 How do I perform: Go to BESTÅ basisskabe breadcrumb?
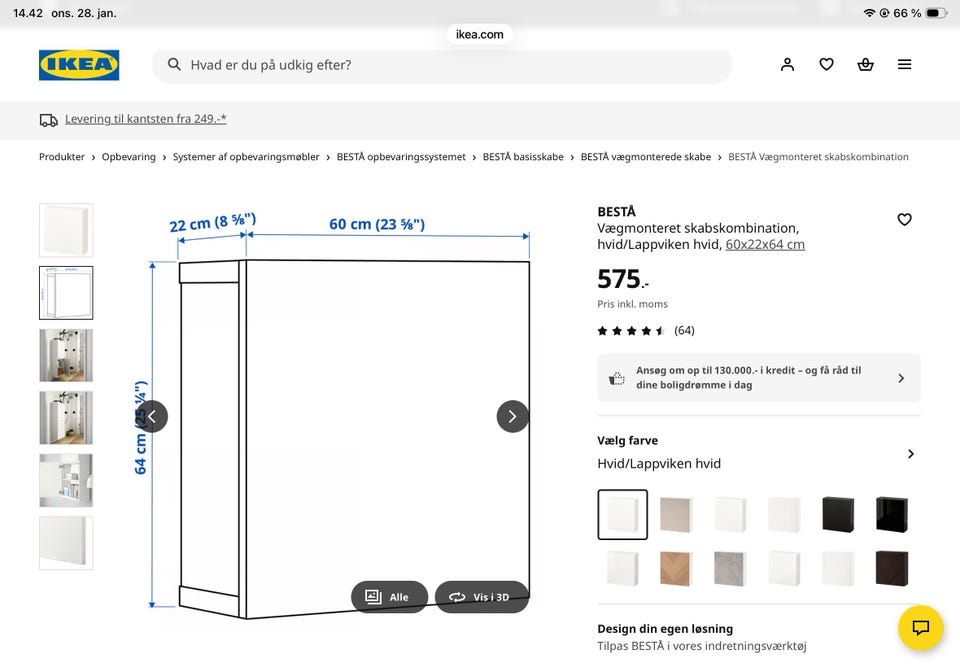point(523,157)
